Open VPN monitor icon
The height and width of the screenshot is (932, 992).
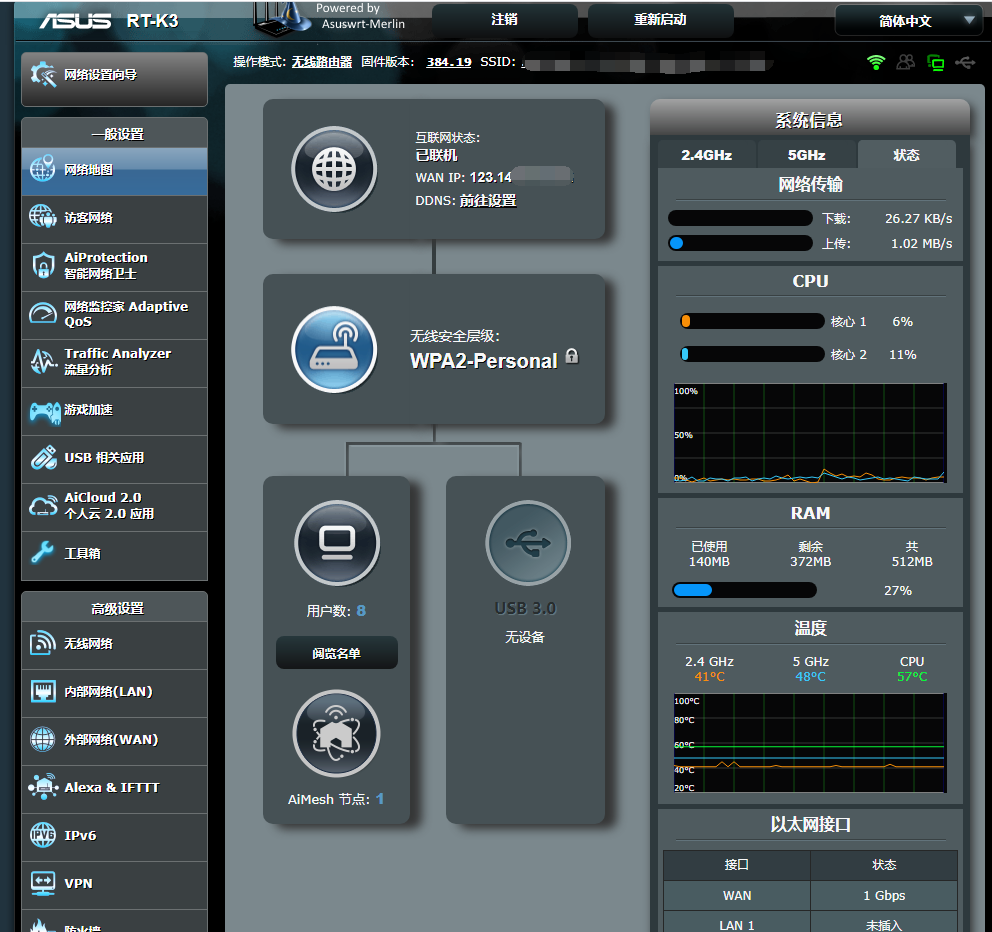point(42,883)
